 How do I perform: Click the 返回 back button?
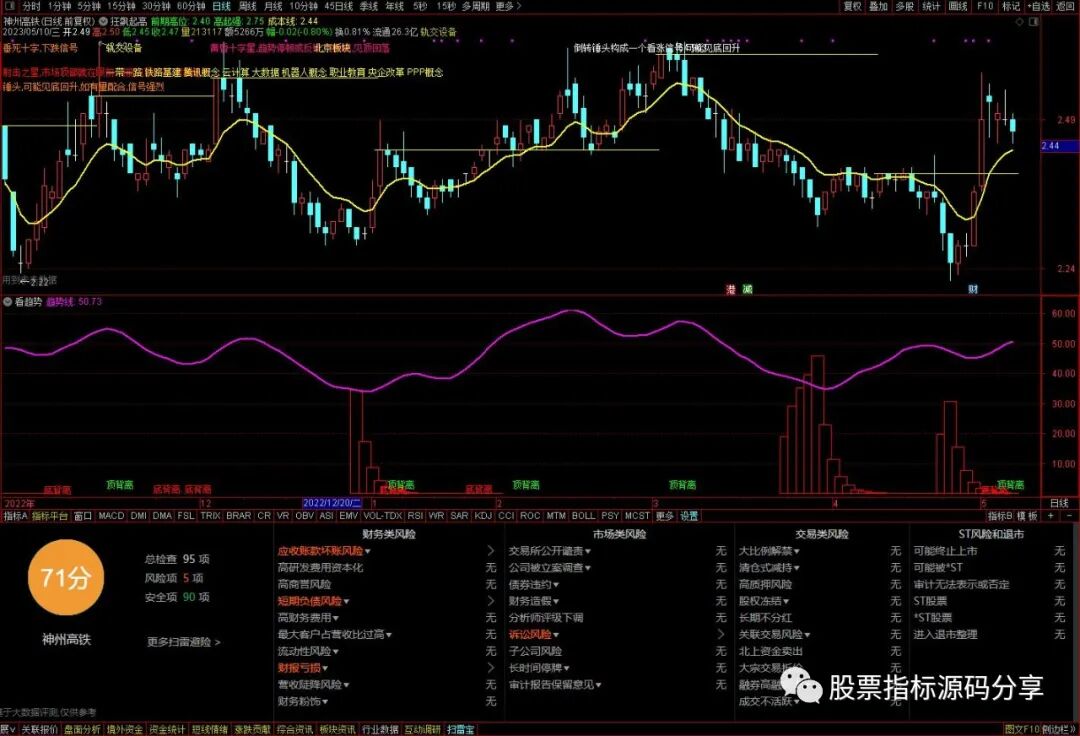1065,6
